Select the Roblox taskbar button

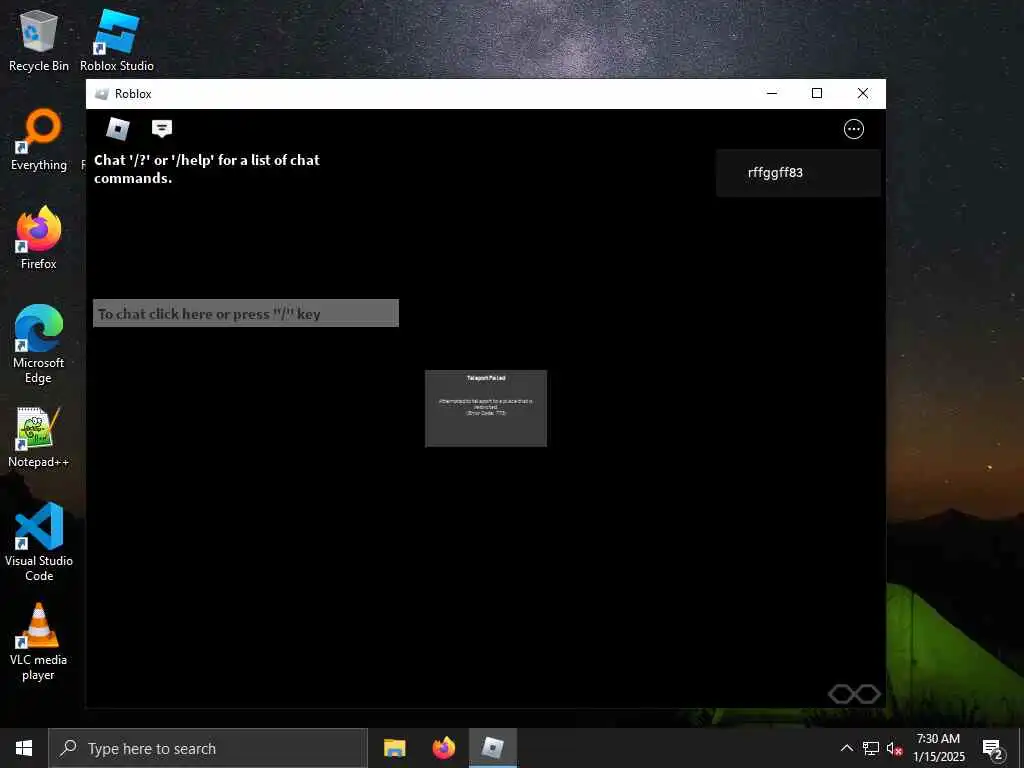click(493, 748)
